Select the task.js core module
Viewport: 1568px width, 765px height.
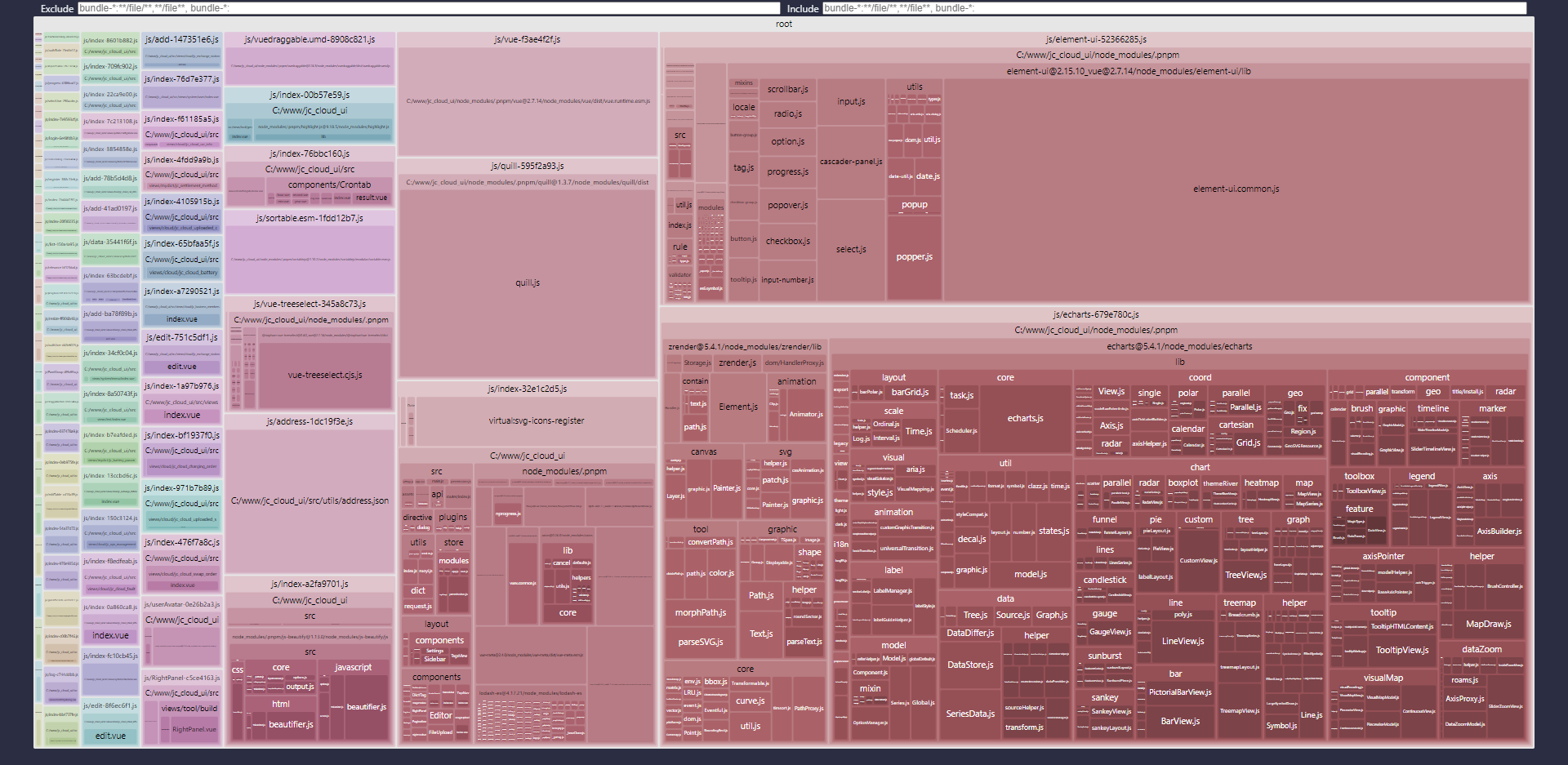(x=961, y=395)
